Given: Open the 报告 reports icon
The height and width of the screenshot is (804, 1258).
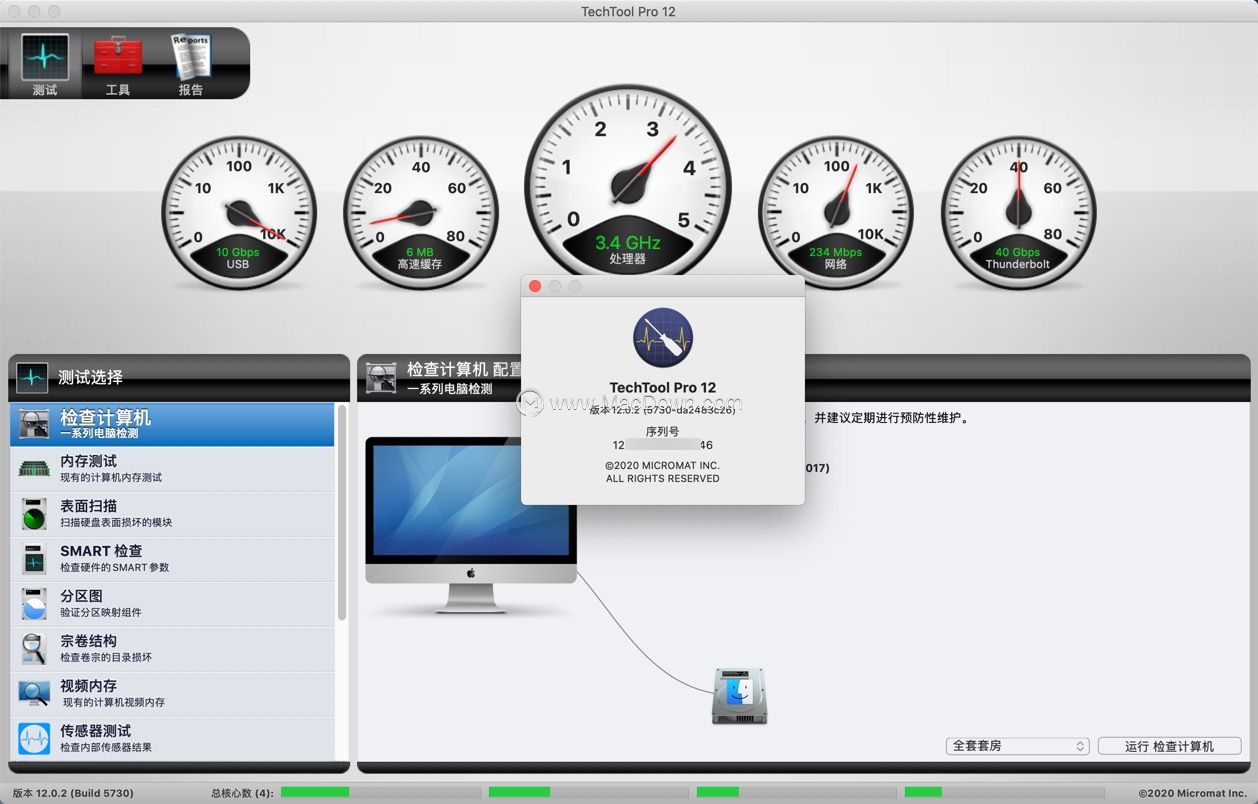Looking at the screenshot, I should tap(190, 57).
